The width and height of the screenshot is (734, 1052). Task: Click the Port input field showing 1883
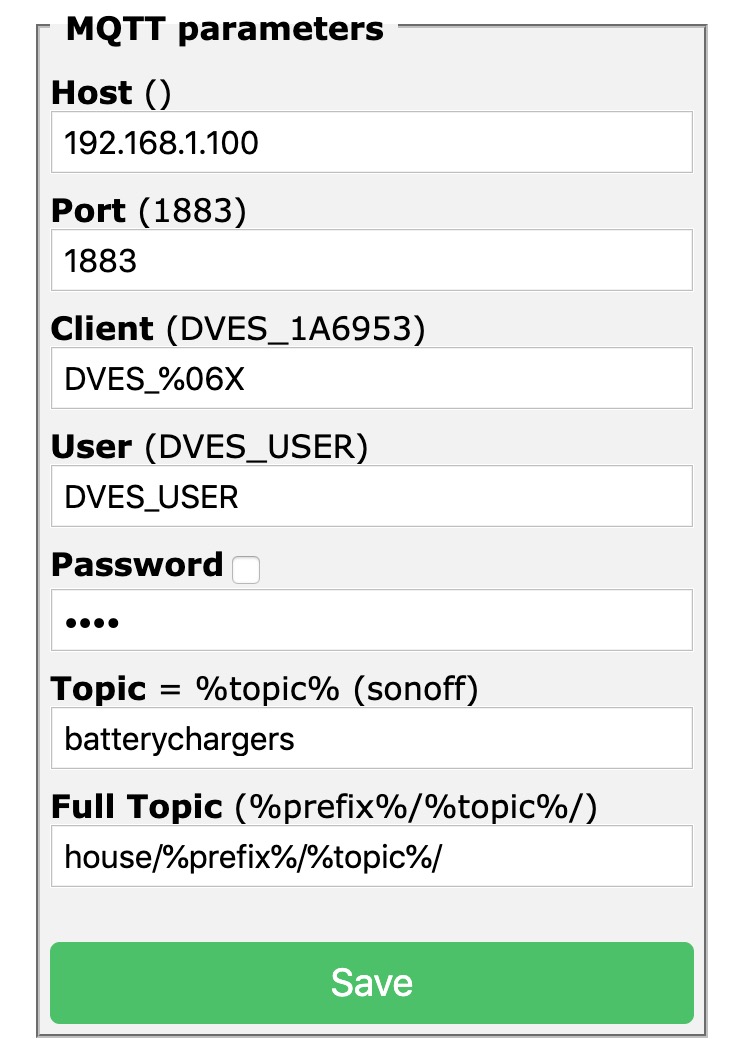coord(371,260)
